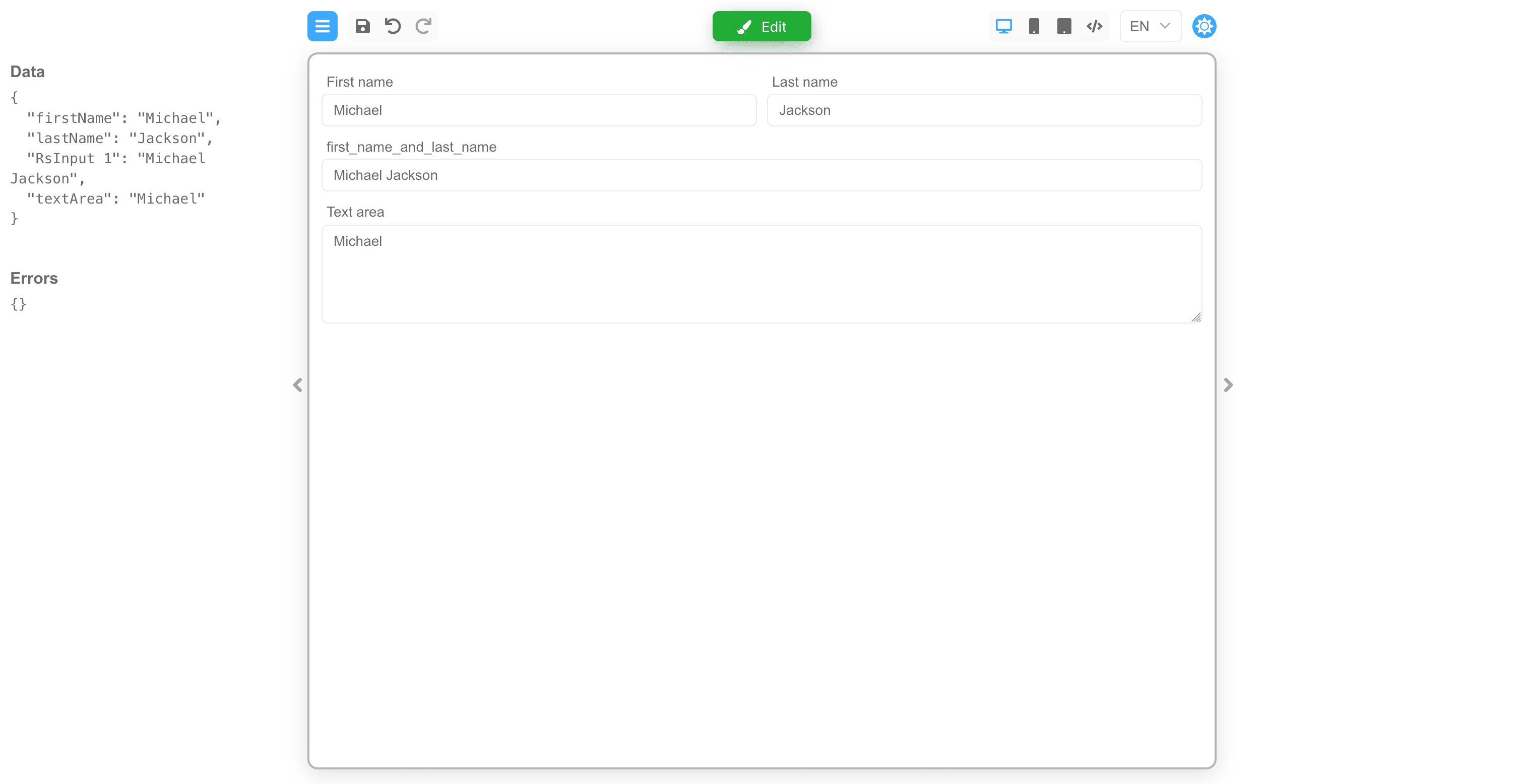This screenshot has width=1524, height=784.
Task: Switch to mobile phone preview
Action: point(1034,26)
